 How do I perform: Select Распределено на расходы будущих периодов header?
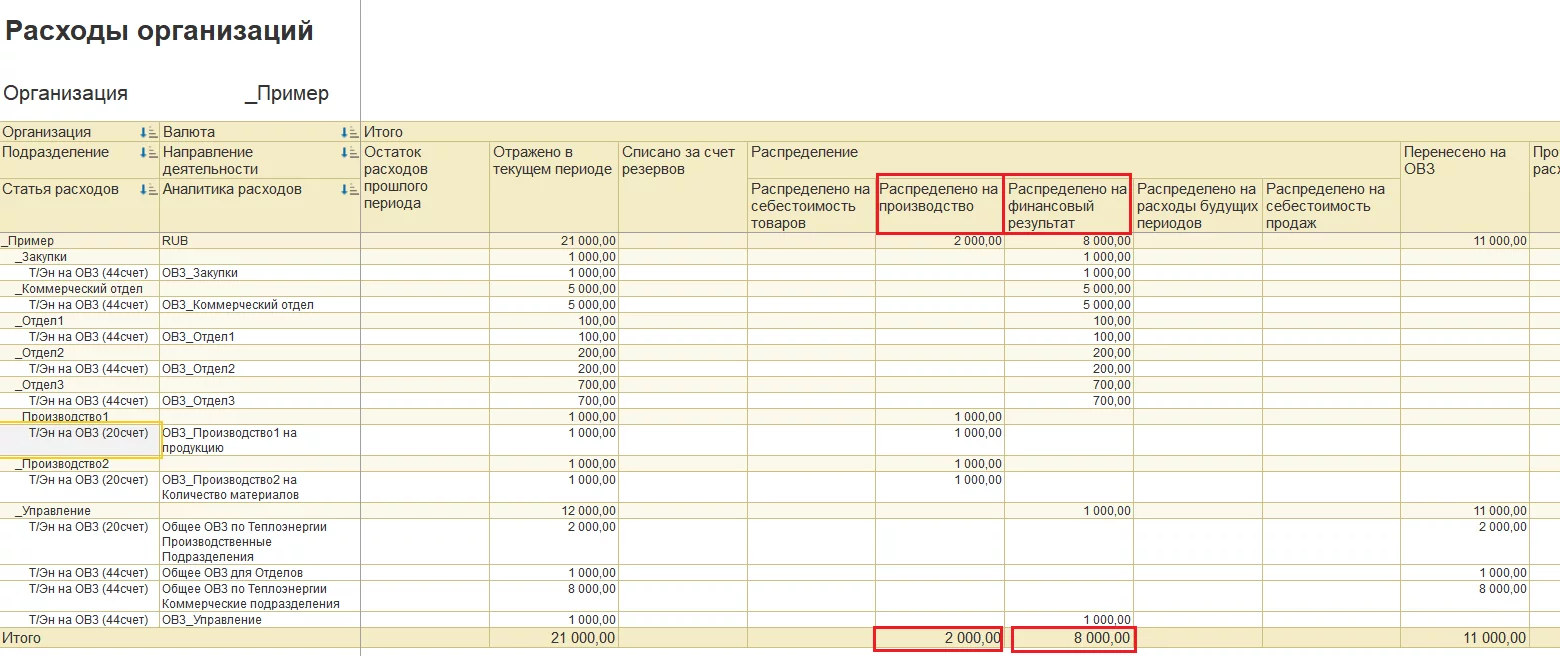[x=1197, y=206]
